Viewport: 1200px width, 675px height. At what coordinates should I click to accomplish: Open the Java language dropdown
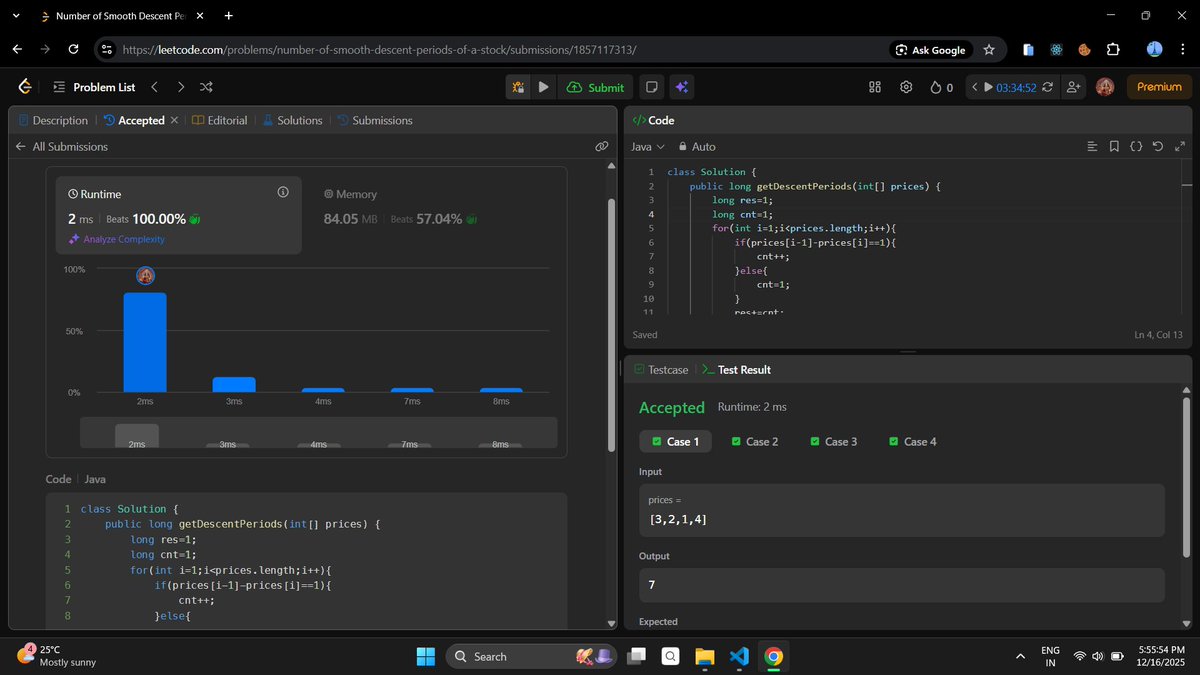648,146
